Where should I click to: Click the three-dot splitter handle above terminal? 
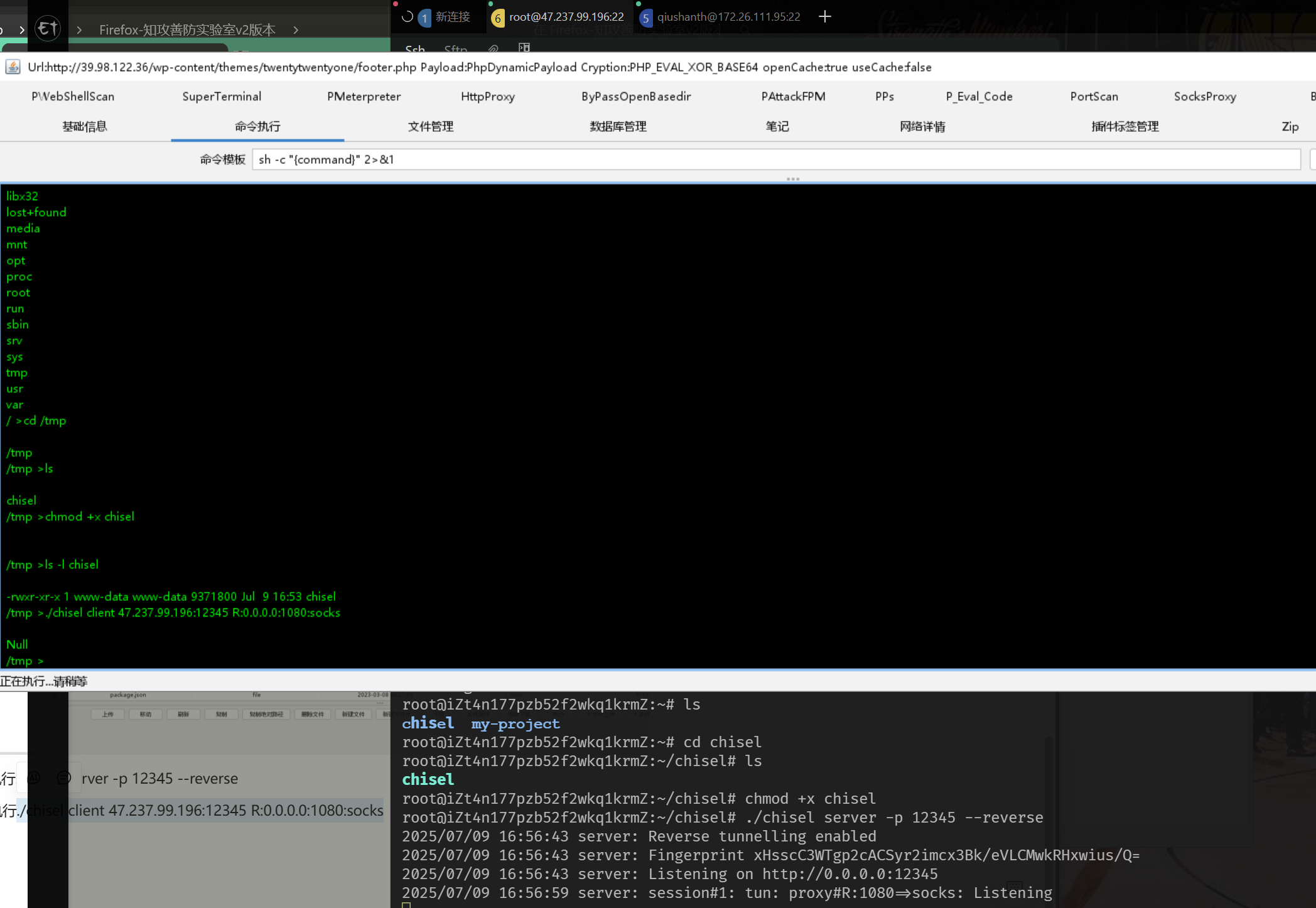click(x=792, y=179)
